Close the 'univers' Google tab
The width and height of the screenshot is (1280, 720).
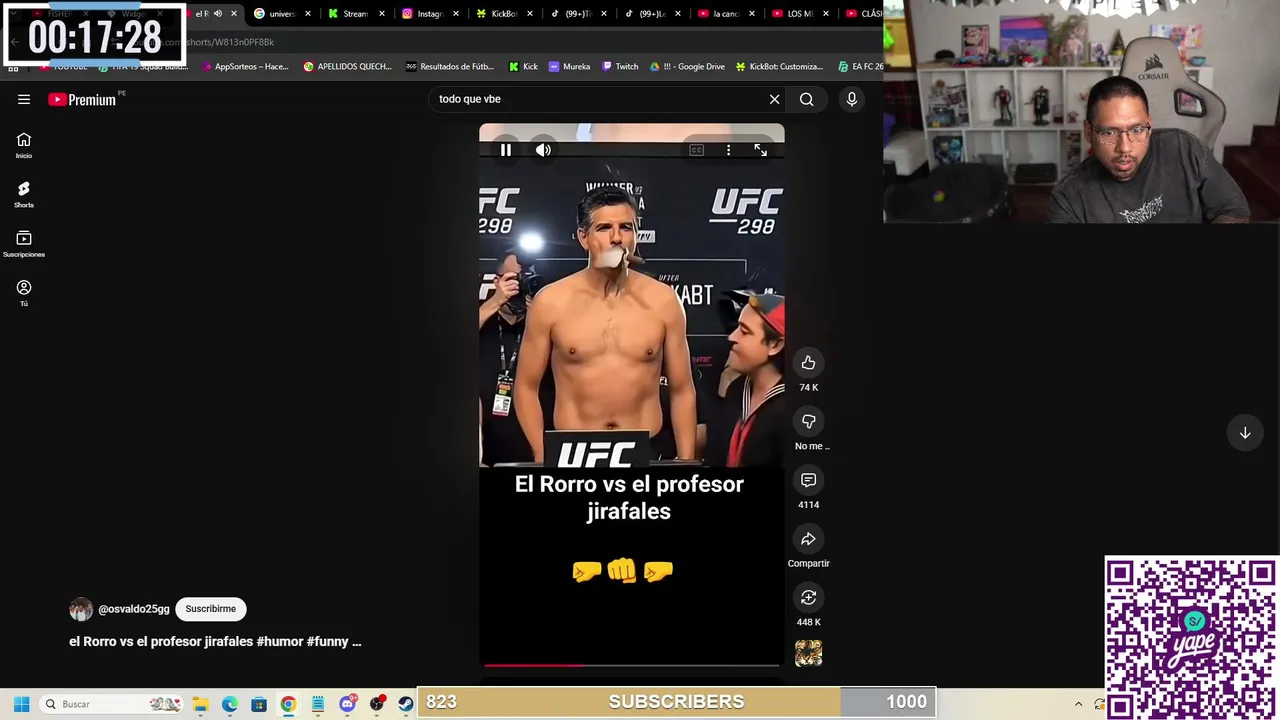pos(308,14)
